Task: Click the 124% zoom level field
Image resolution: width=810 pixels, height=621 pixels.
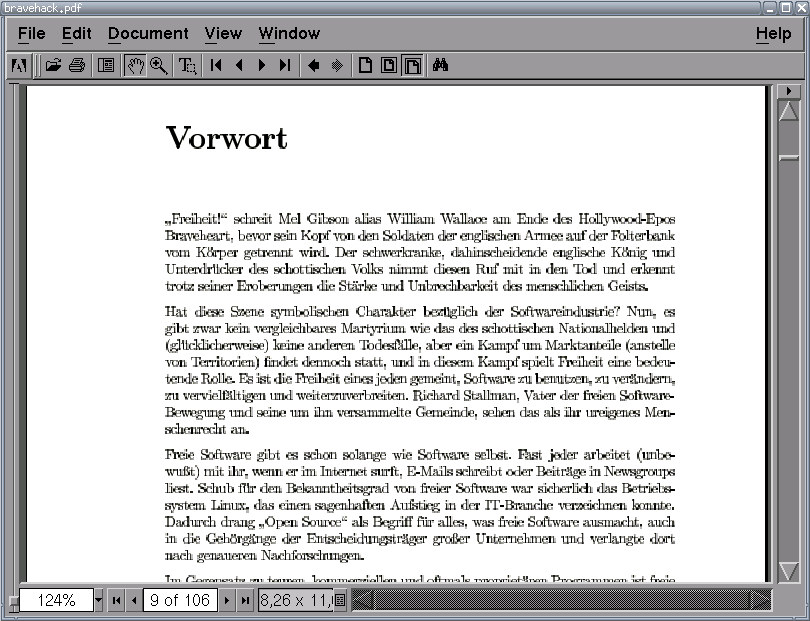Action: 56,600
